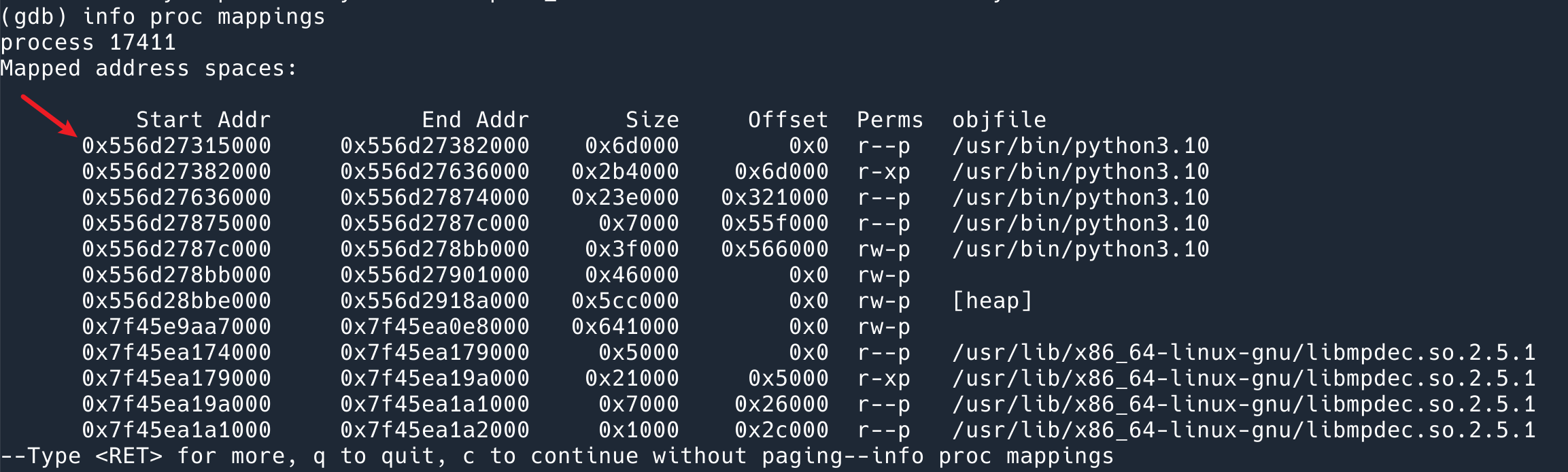Click the objfile column header

999,120
